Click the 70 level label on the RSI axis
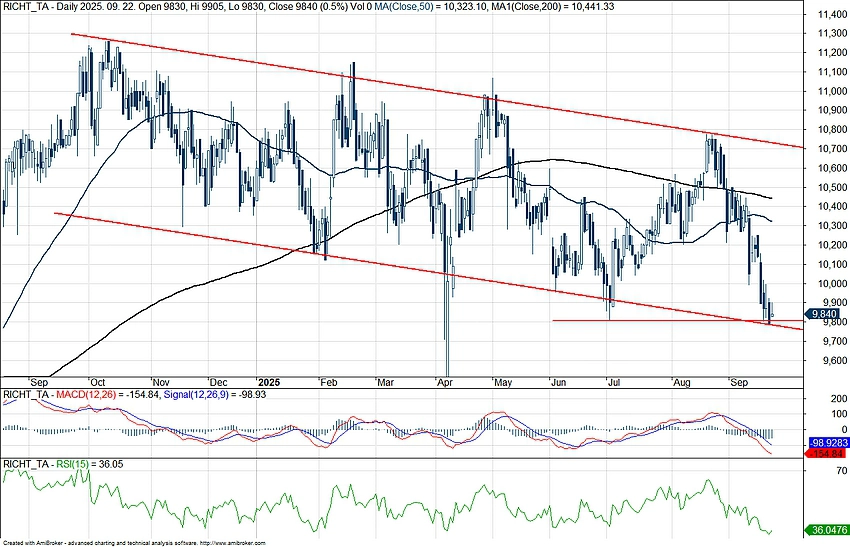This screenshot has height=547, width=850. [x=812, y=468]
